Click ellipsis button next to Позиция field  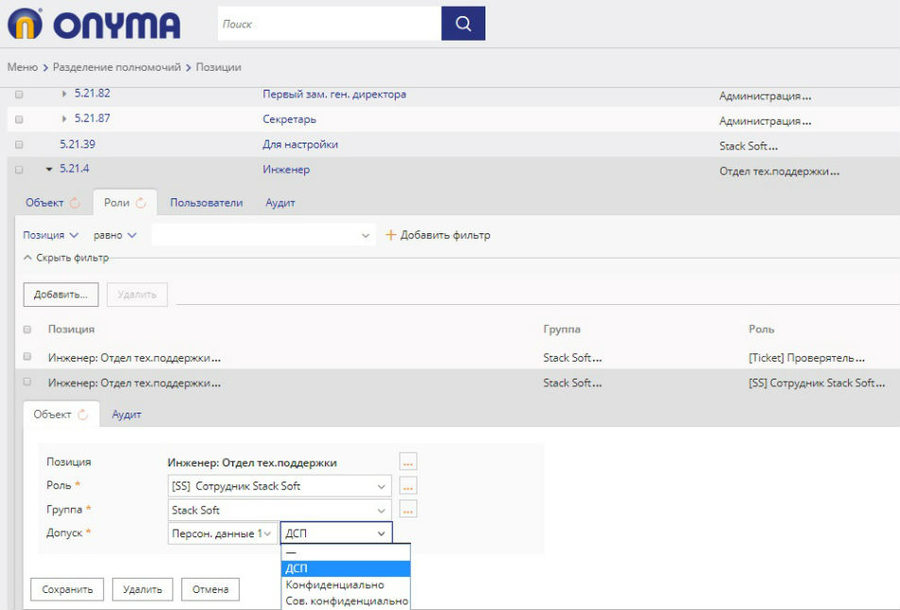407,462
